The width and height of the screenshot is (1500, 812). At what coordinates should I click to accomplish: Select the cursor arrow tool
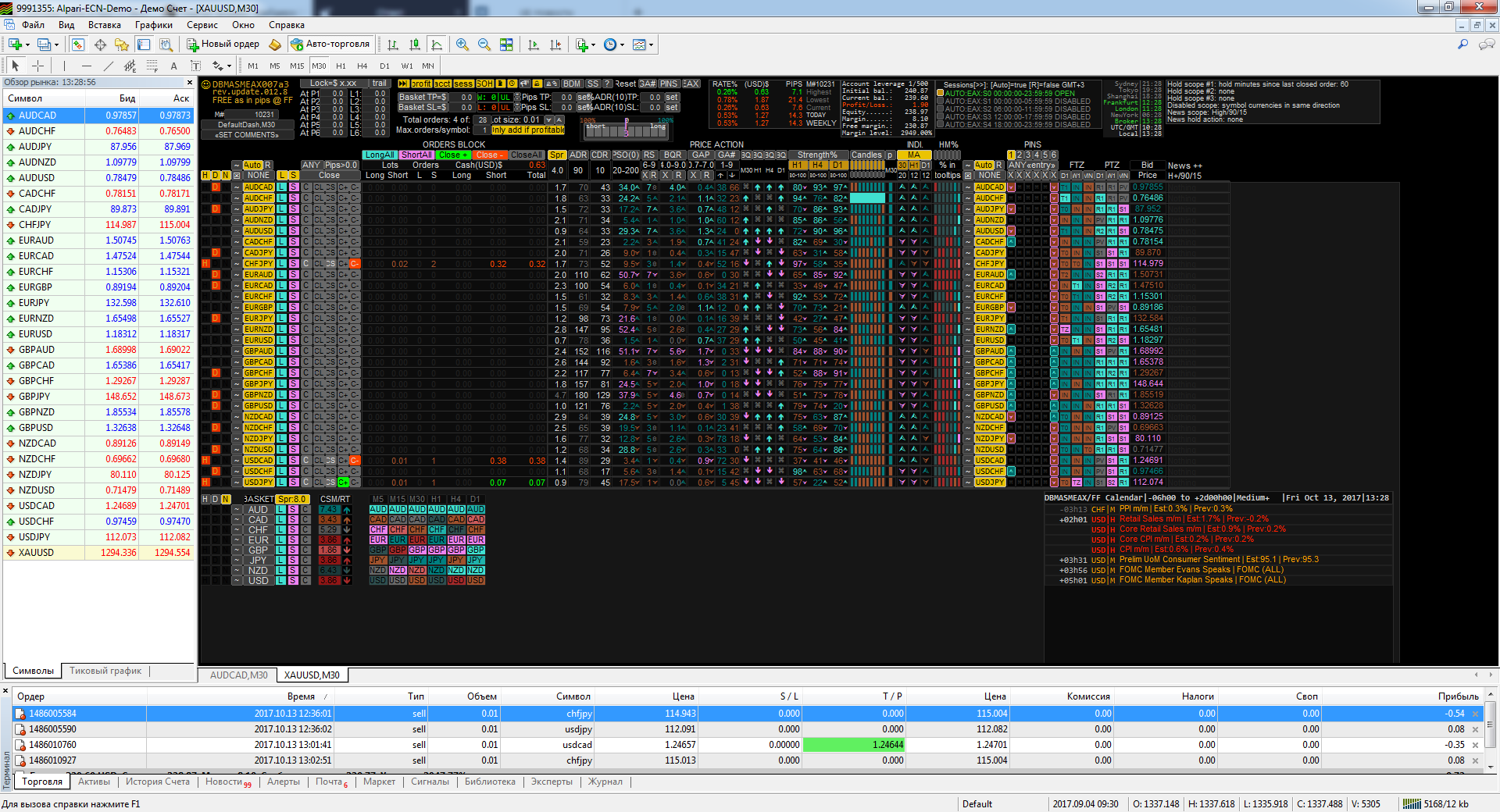coord(15,66)
